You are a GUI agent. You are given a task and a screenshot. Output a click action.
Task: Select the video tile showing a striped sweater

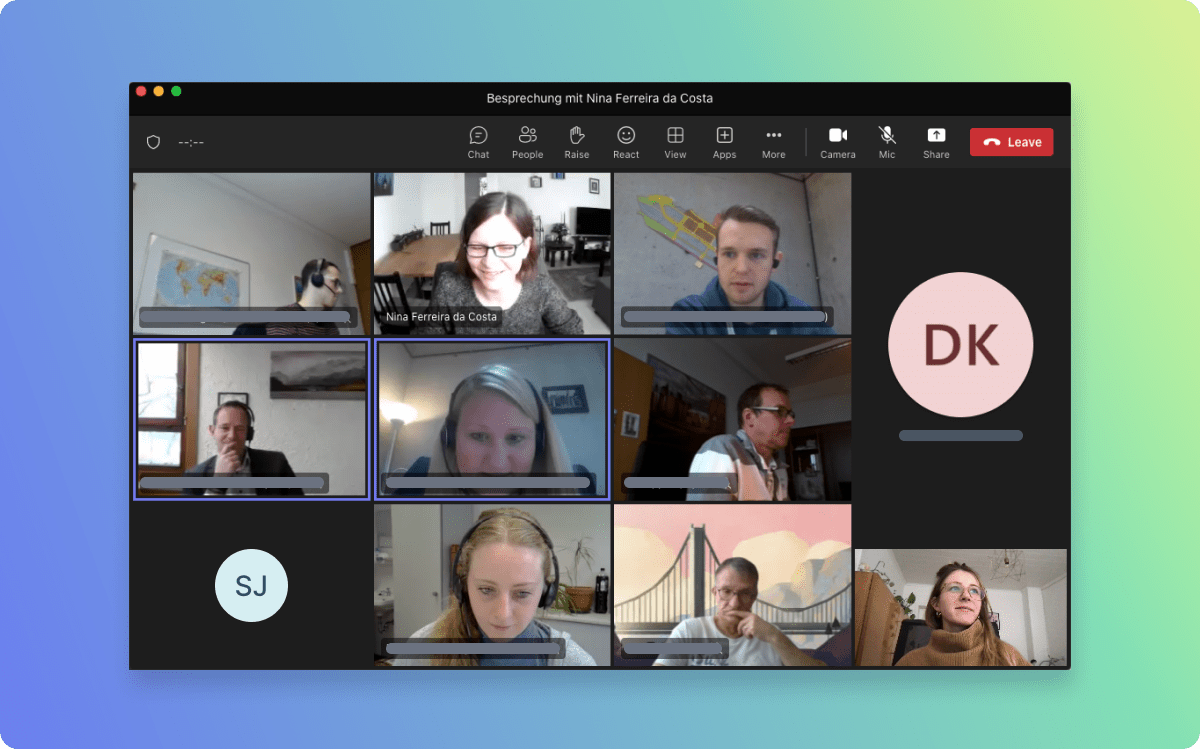point(733,419)
